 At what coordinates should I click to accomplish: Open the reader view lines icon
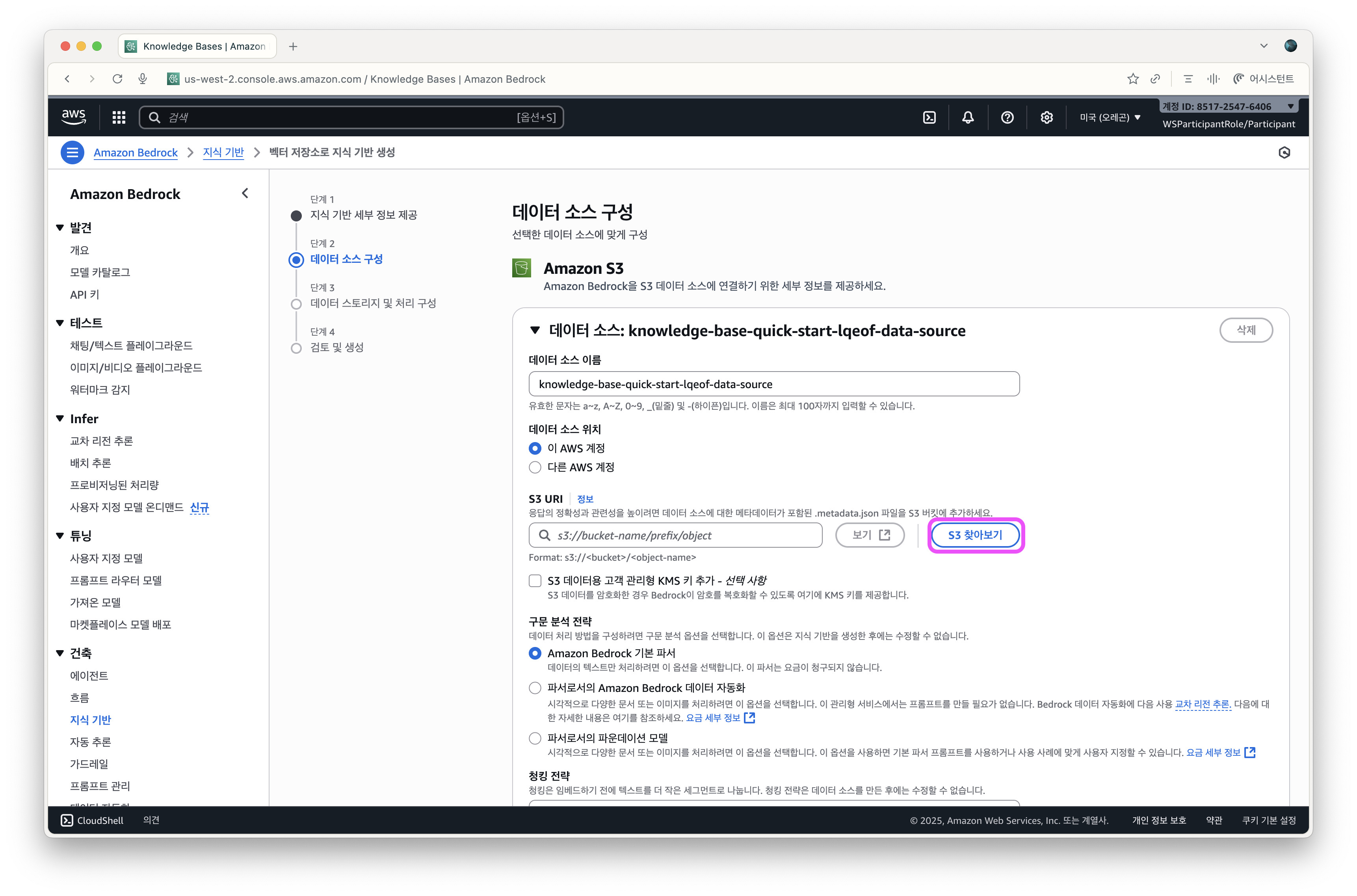tap(1188, 79)
